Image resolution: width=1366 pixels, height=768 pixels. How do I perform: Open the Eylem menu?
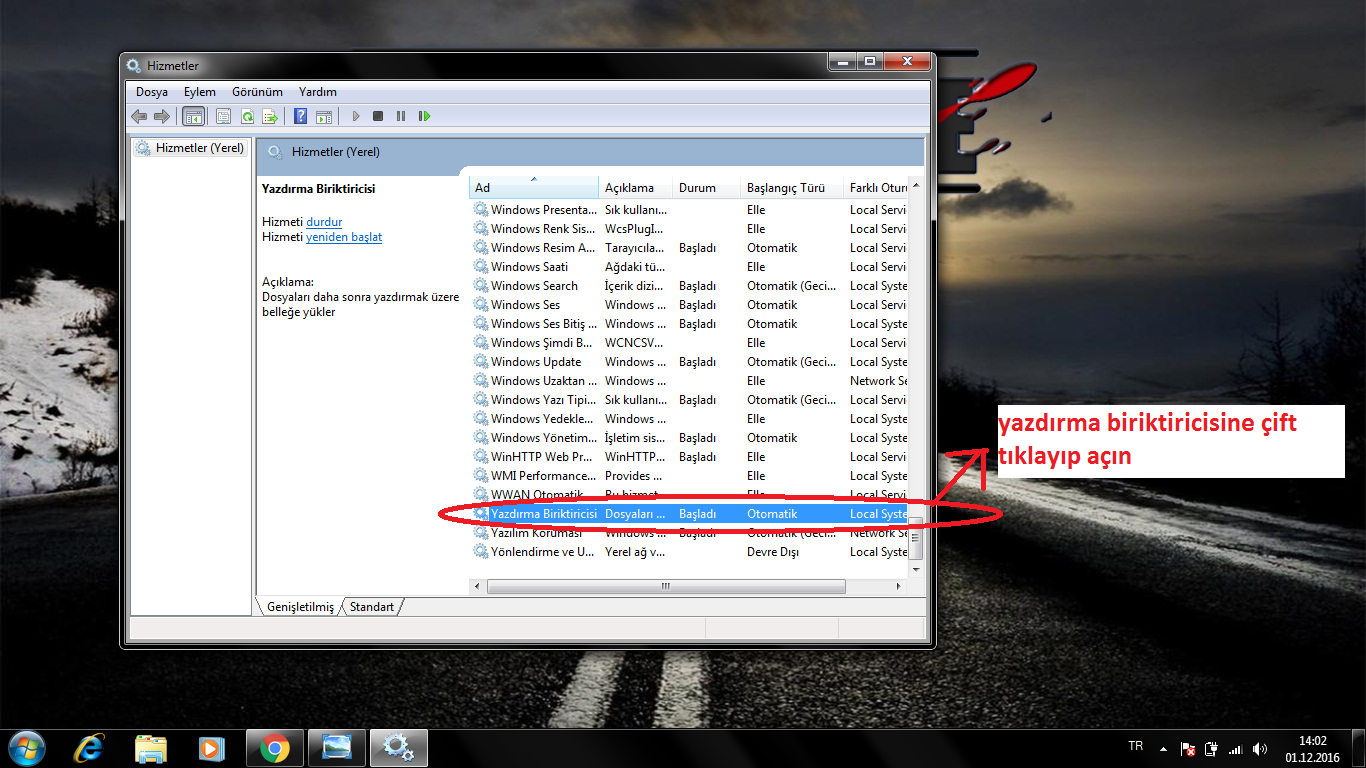click(x=200, y=91)
